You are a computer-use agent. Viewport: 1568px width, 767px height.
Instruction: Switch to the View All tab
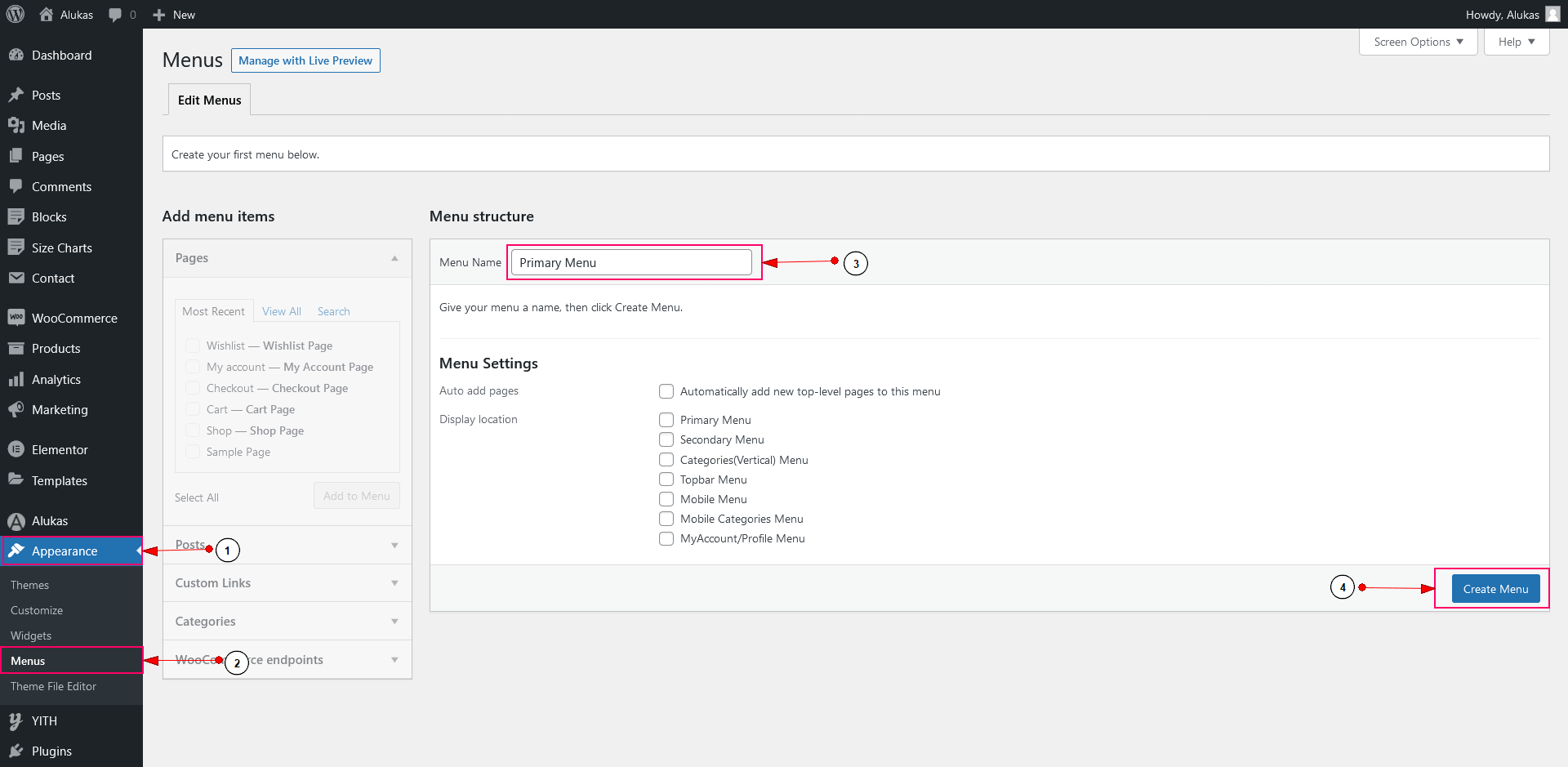tap(281, 311)
